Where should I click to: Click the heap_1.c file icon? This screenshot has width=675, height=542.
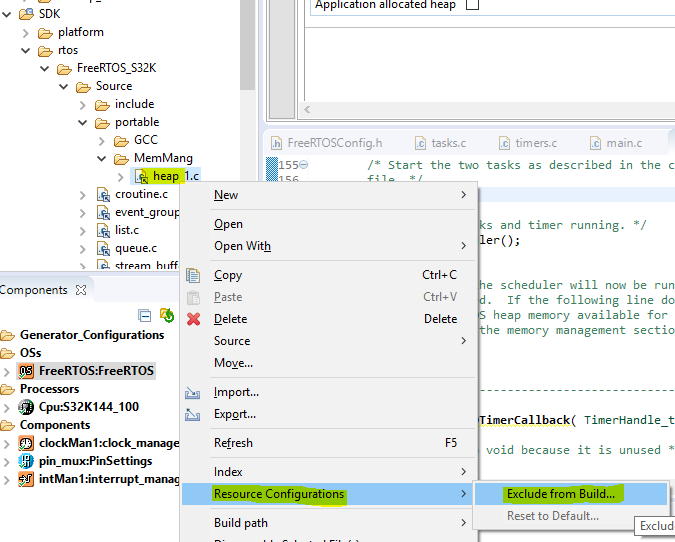coord(141,176)
